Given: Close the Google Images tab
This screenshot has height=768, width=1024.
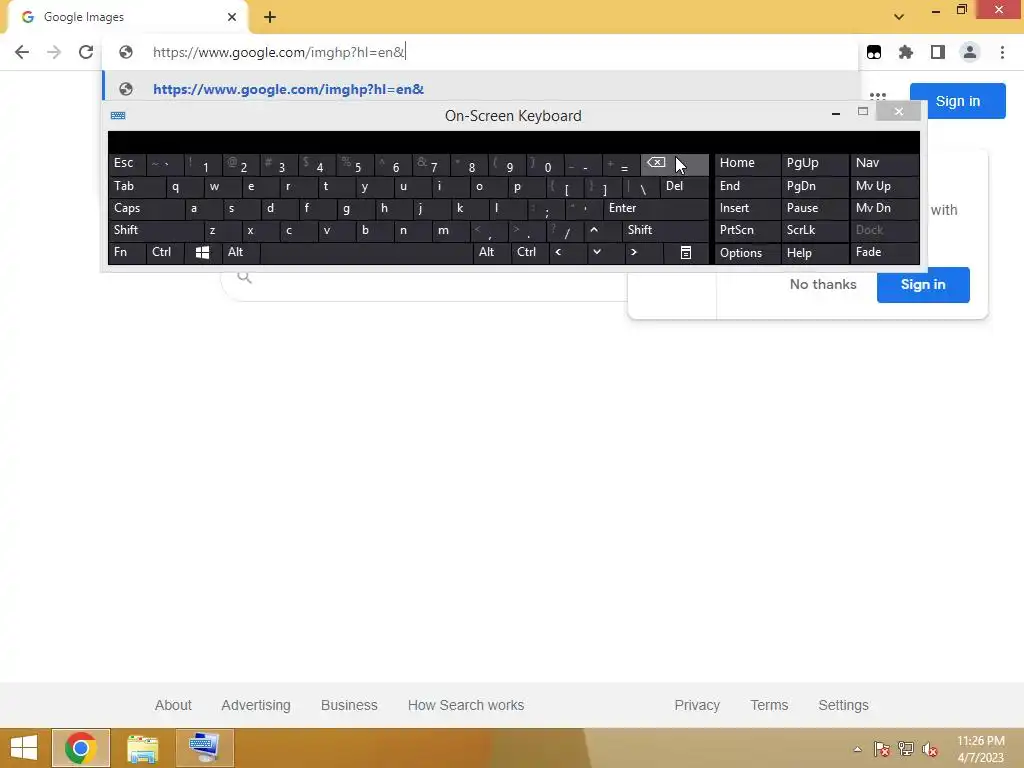Looking at the screenshot, I should 232,17.
